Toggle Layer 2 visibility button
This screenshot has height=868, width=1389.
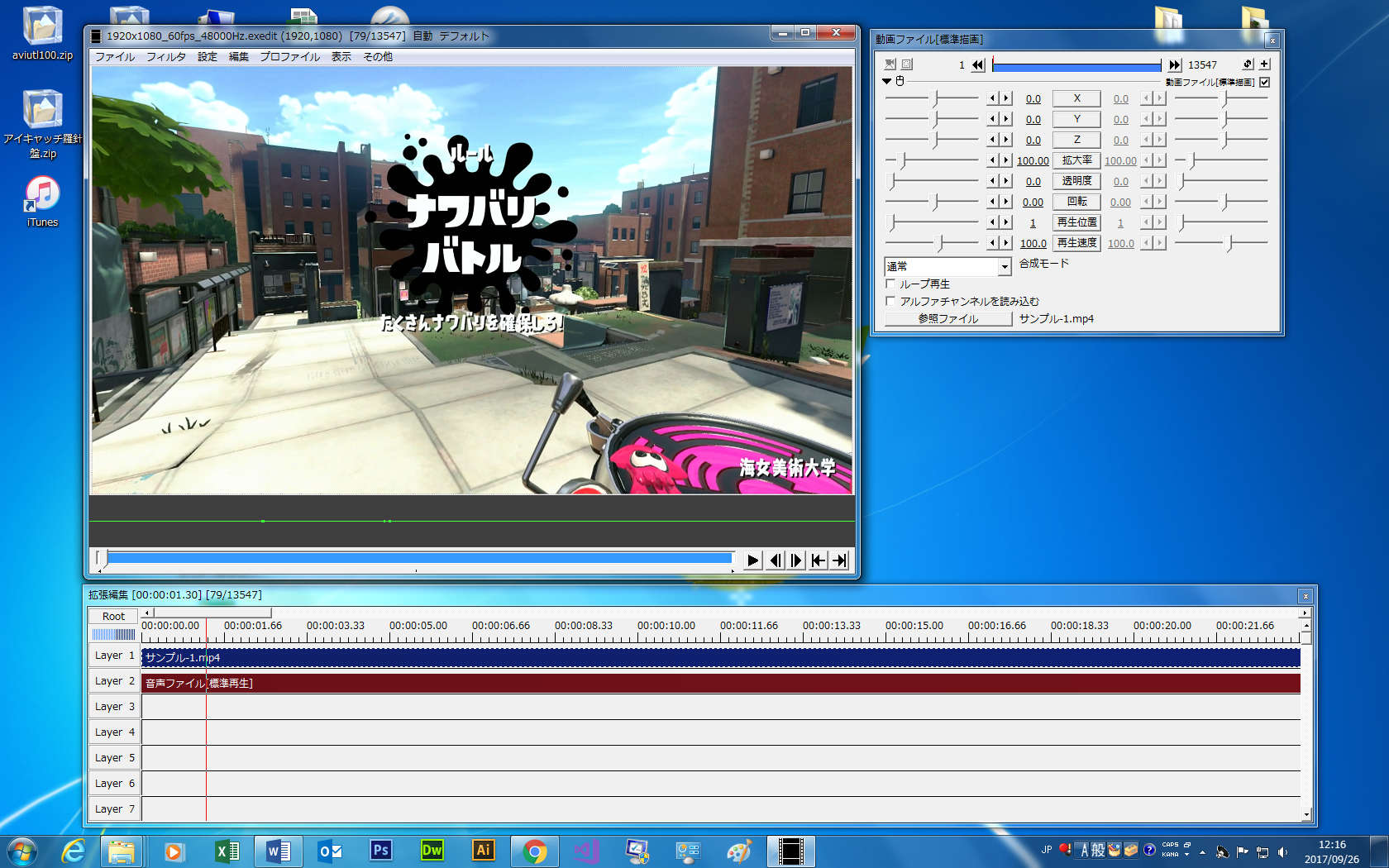coord(114,681)
